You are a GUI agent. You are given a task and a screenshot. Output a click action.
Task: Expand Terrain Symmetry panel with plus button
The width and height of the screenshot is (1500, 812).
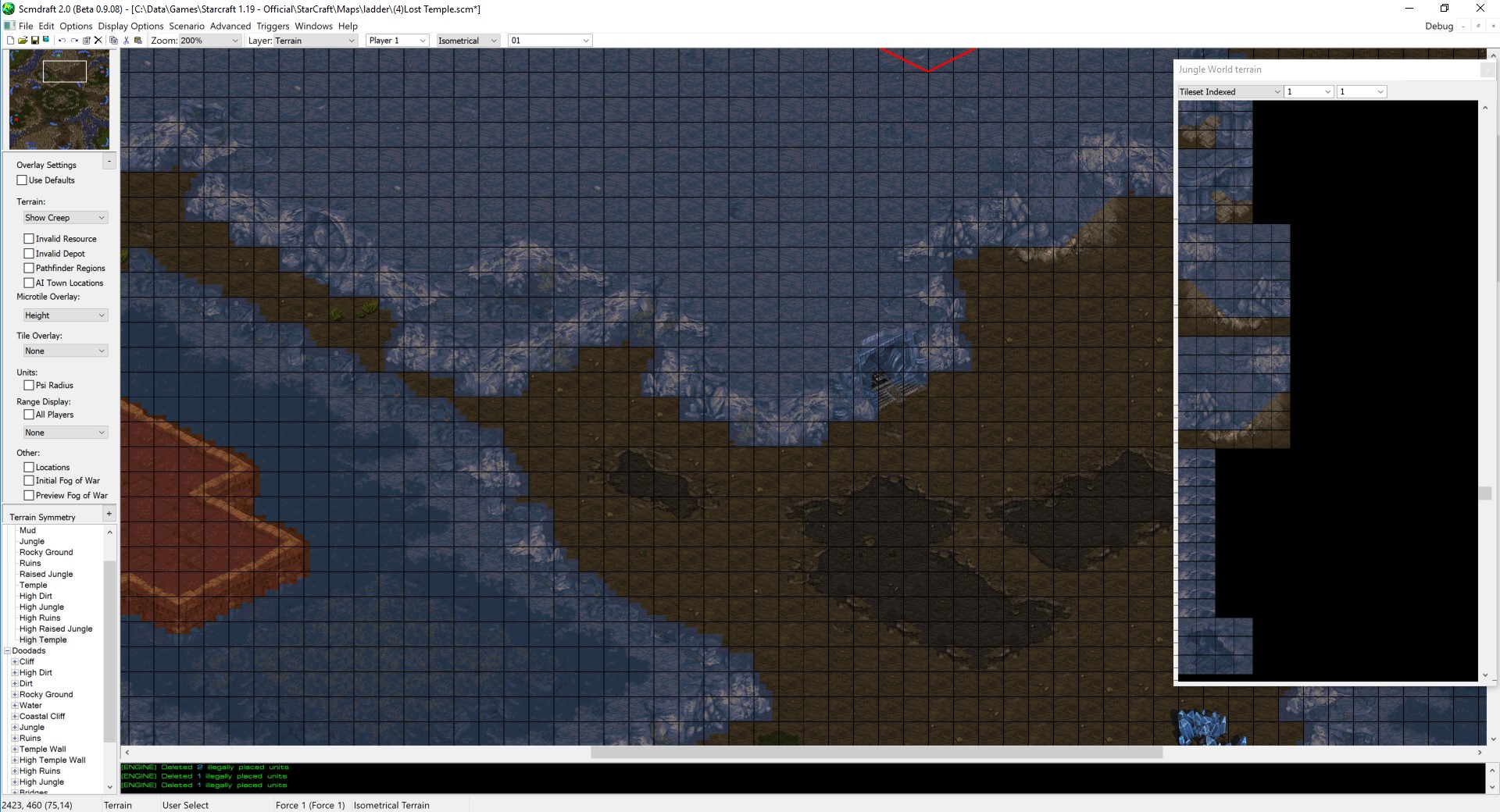[x=109, y=514]
